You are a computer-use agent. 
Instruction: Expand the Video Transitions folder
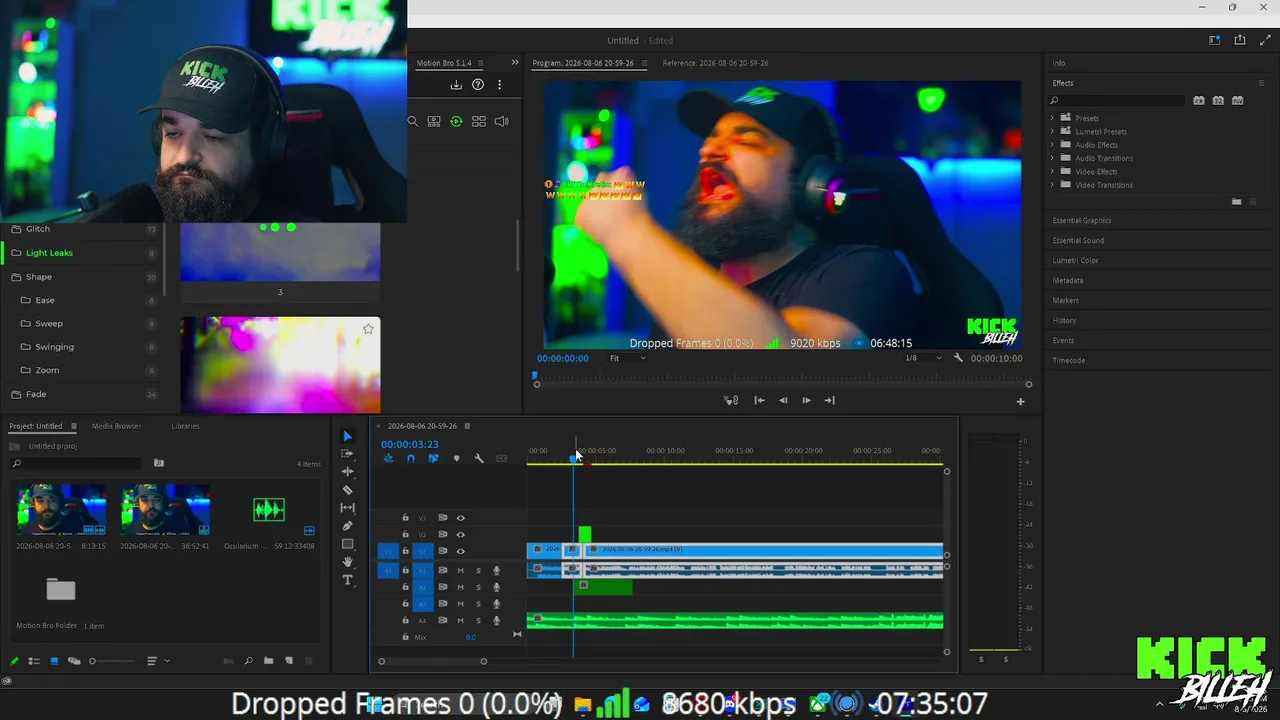coord(1052,185)
